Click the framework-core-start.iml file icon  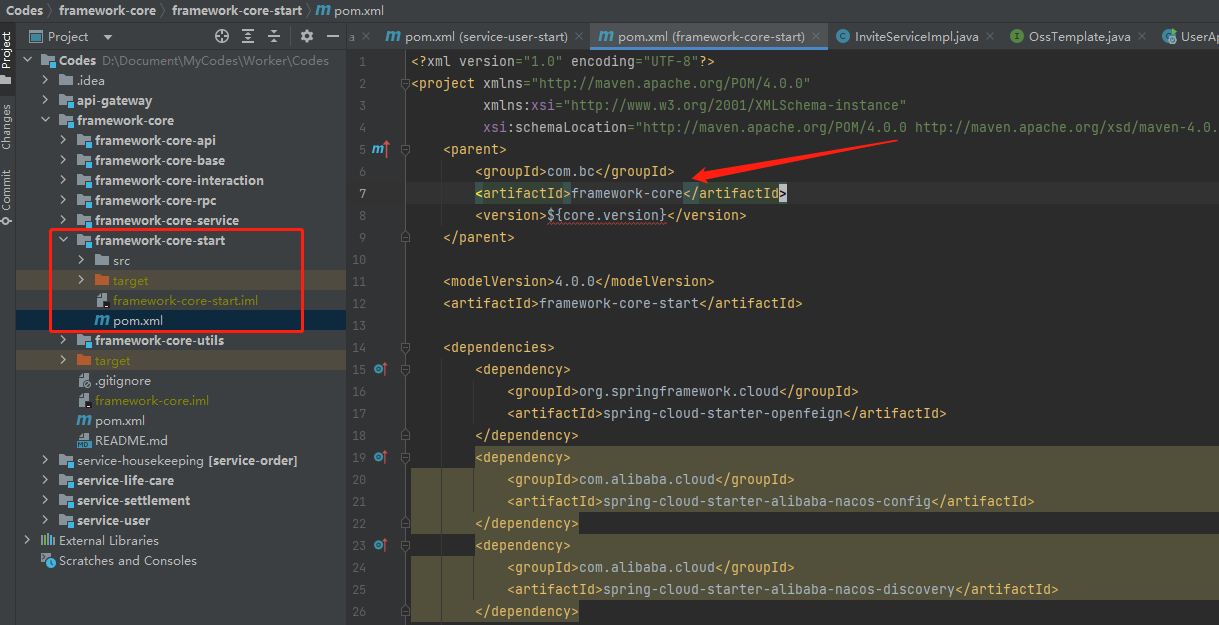click(102, 300)
